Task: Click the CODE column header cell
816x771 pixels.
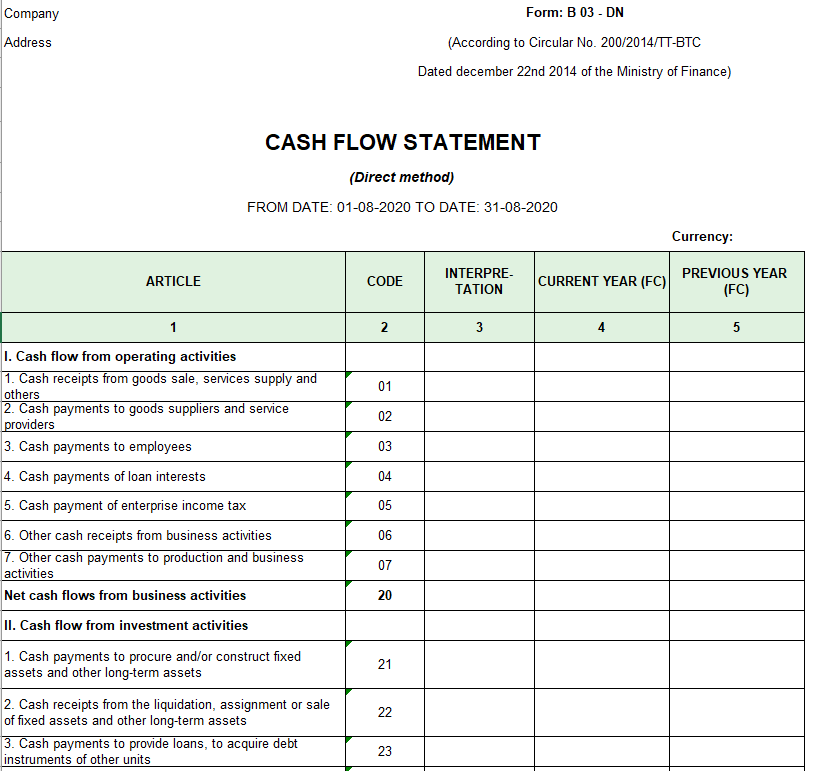Action: pos(385,281)
